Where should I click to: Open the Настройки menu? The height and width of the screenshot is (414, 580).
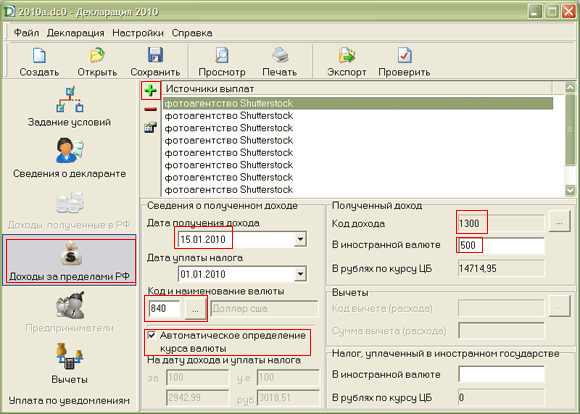click(138, 33)
